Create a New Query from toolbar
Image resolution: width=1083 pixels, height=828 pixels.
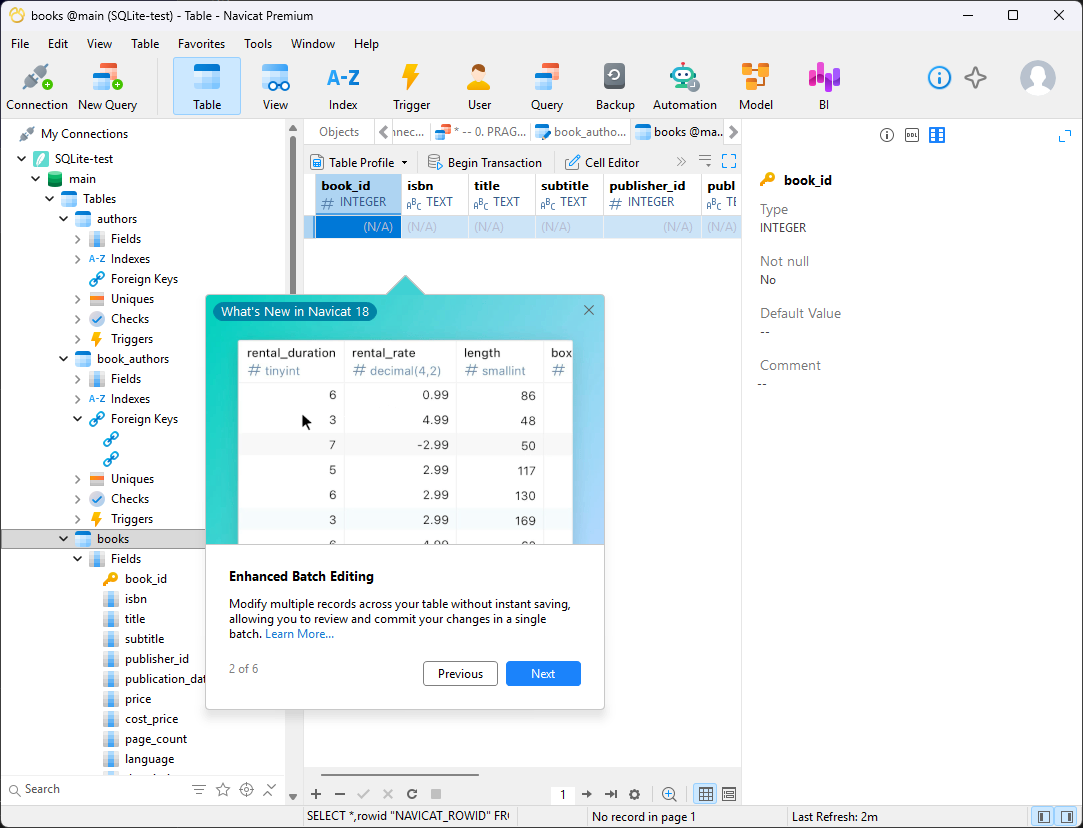(107, 86)
